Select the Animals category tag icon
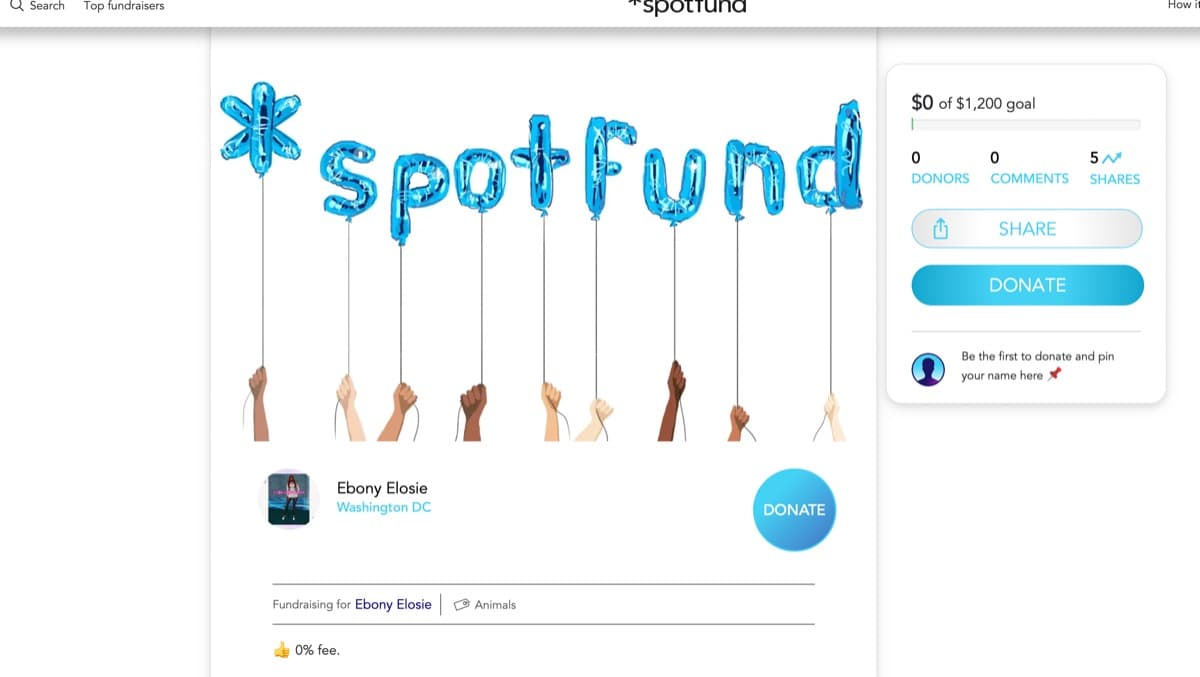The height and width of the screenshot is (677, 1200). pyautogui.click(x=462, y=605)
